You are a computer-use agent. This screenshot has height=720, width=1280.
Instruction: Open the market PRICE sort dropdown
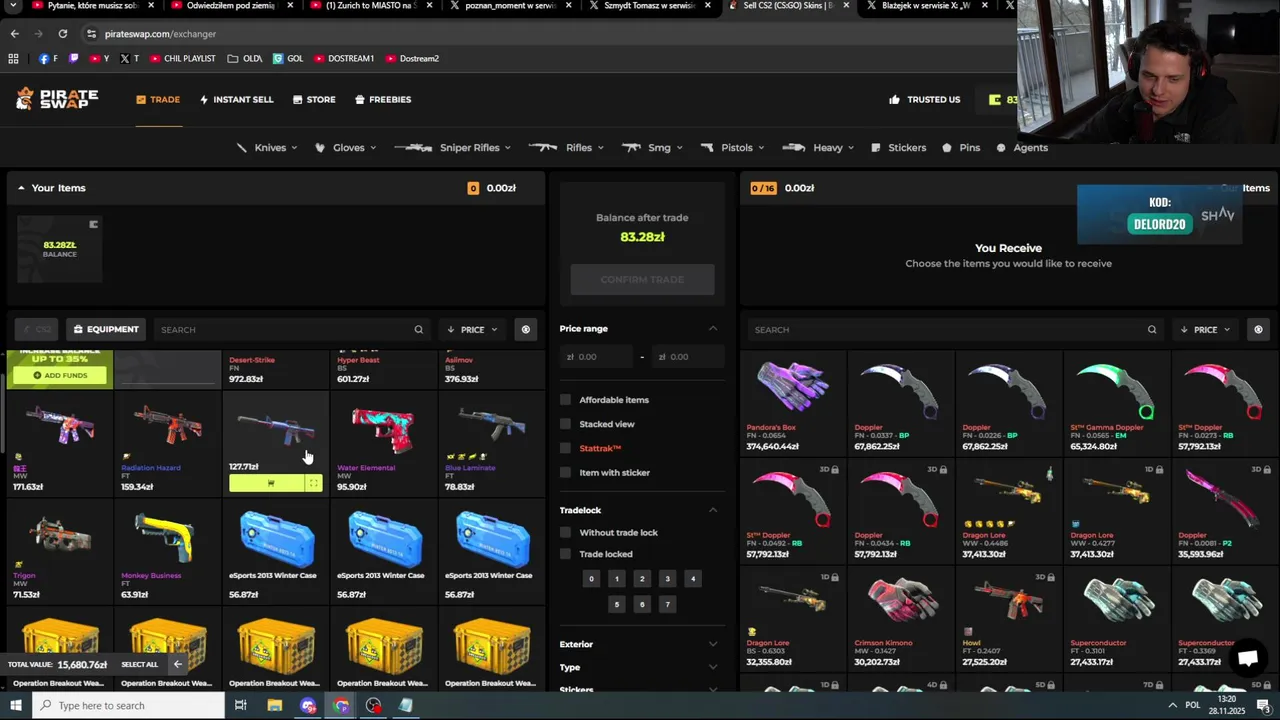pyautogui.click(x=1205, y=329)
